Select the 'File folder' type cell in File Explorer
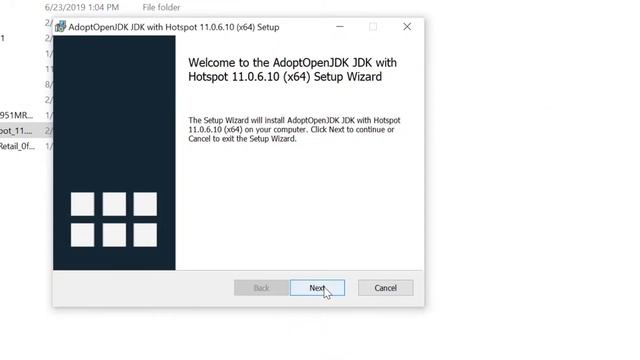 pos(161,7)
